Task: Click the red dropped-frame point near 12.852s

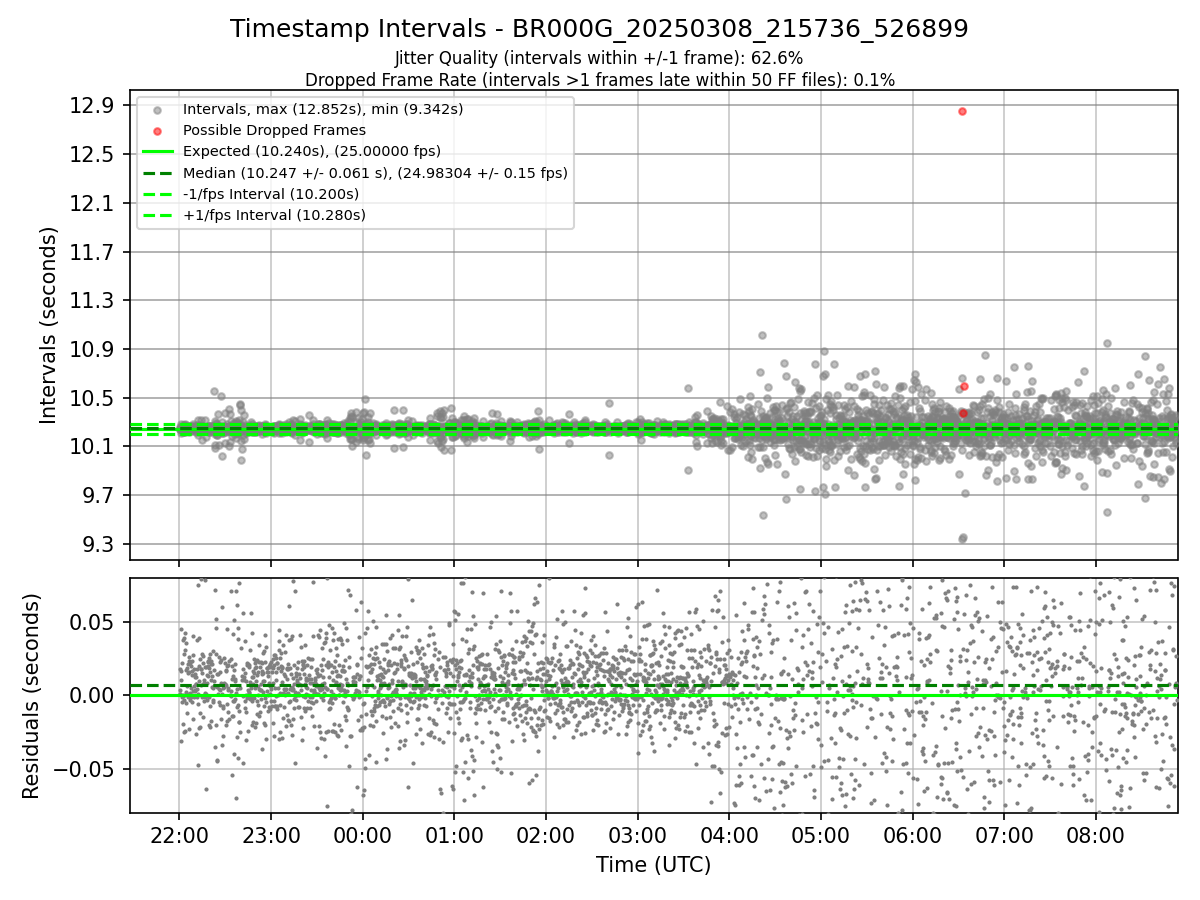Action: point(962,111)
